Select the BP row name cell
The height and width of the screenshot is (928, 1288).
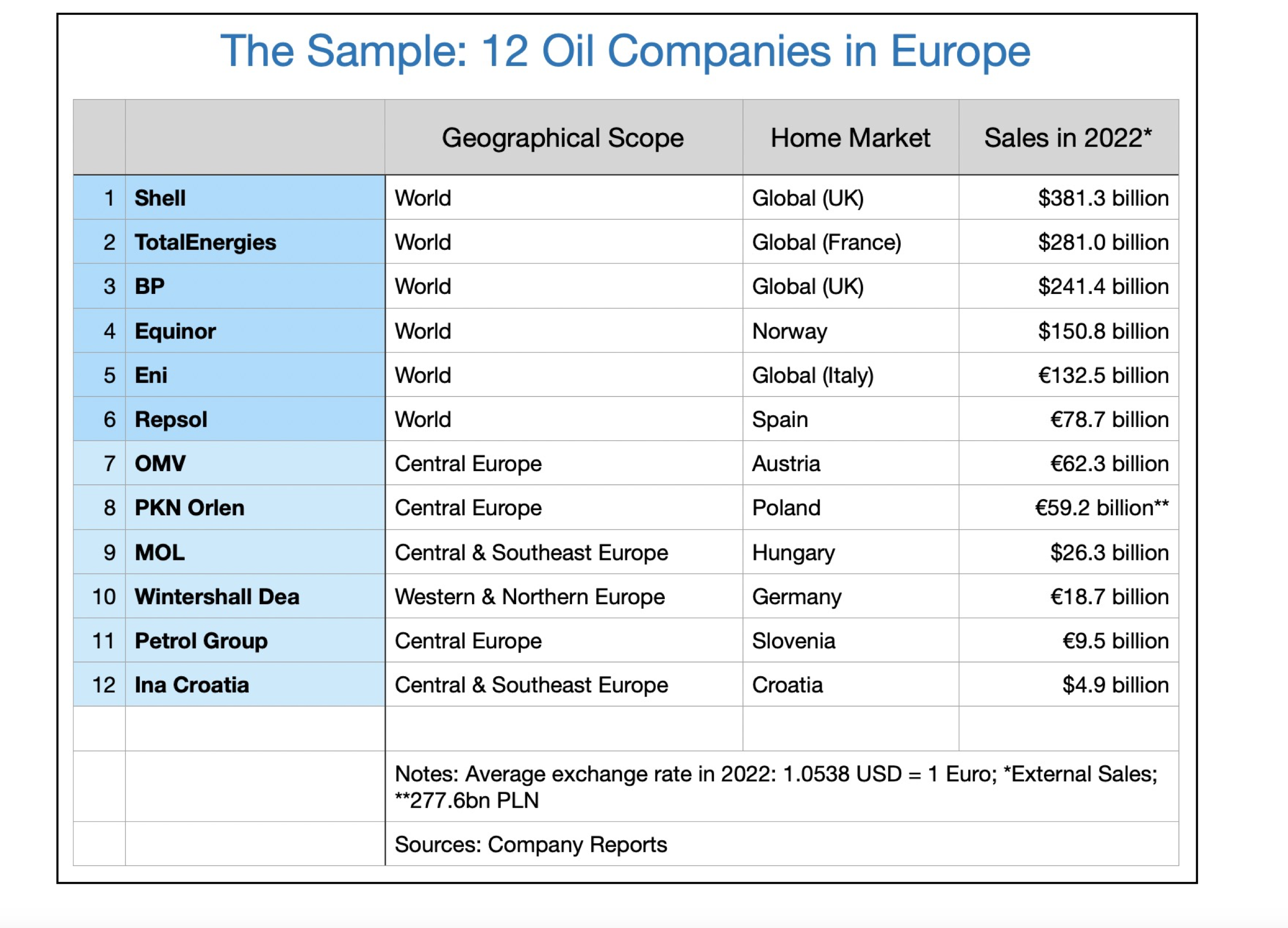255,286
